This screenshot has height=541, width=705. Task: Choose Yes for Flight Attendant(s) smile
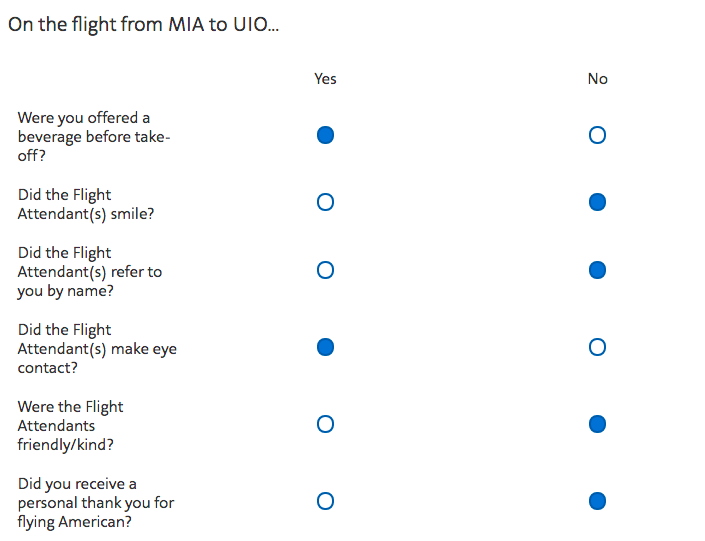[325, 202]
